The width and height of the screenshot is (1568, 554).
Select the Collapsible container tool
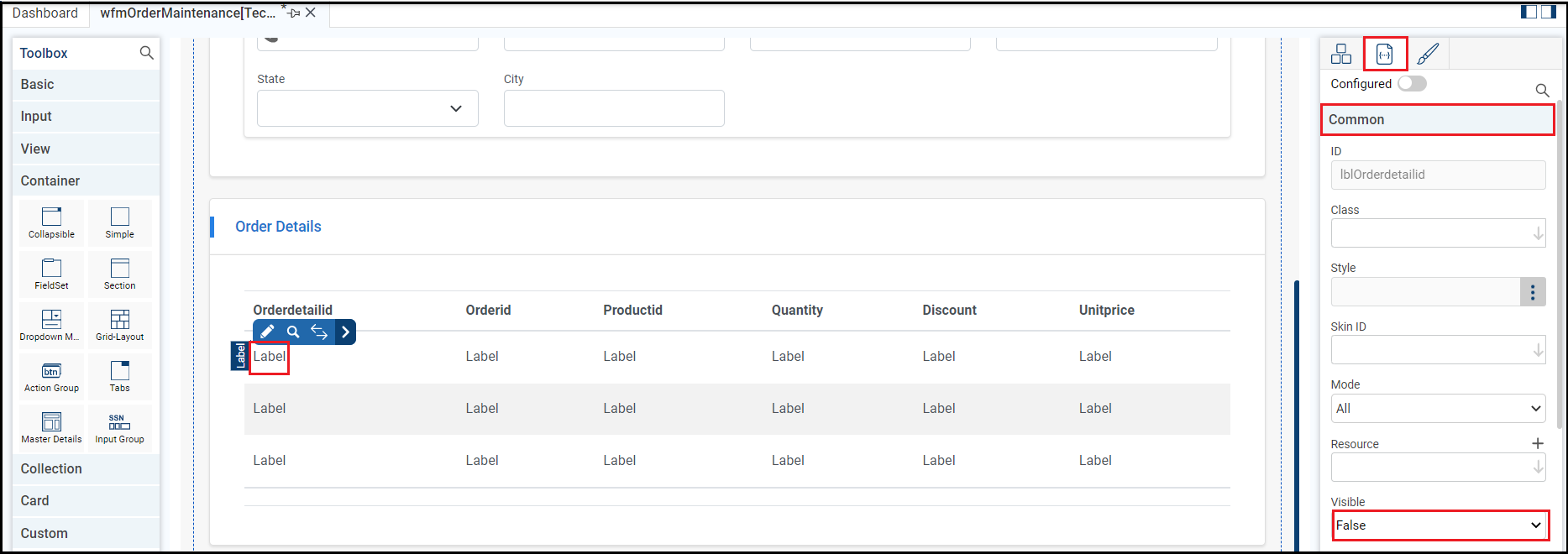click(51, 222)
